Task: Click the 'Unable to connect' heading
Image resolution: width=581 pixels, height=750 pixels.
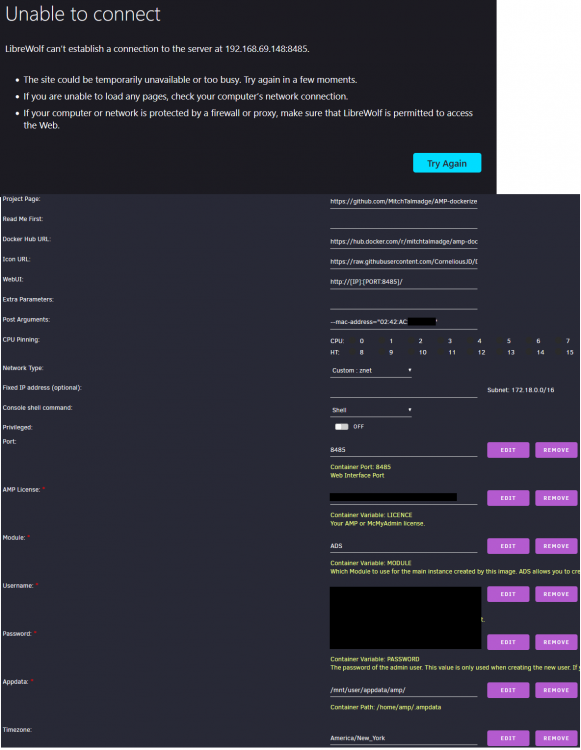Action: click(x=83, y=14)
